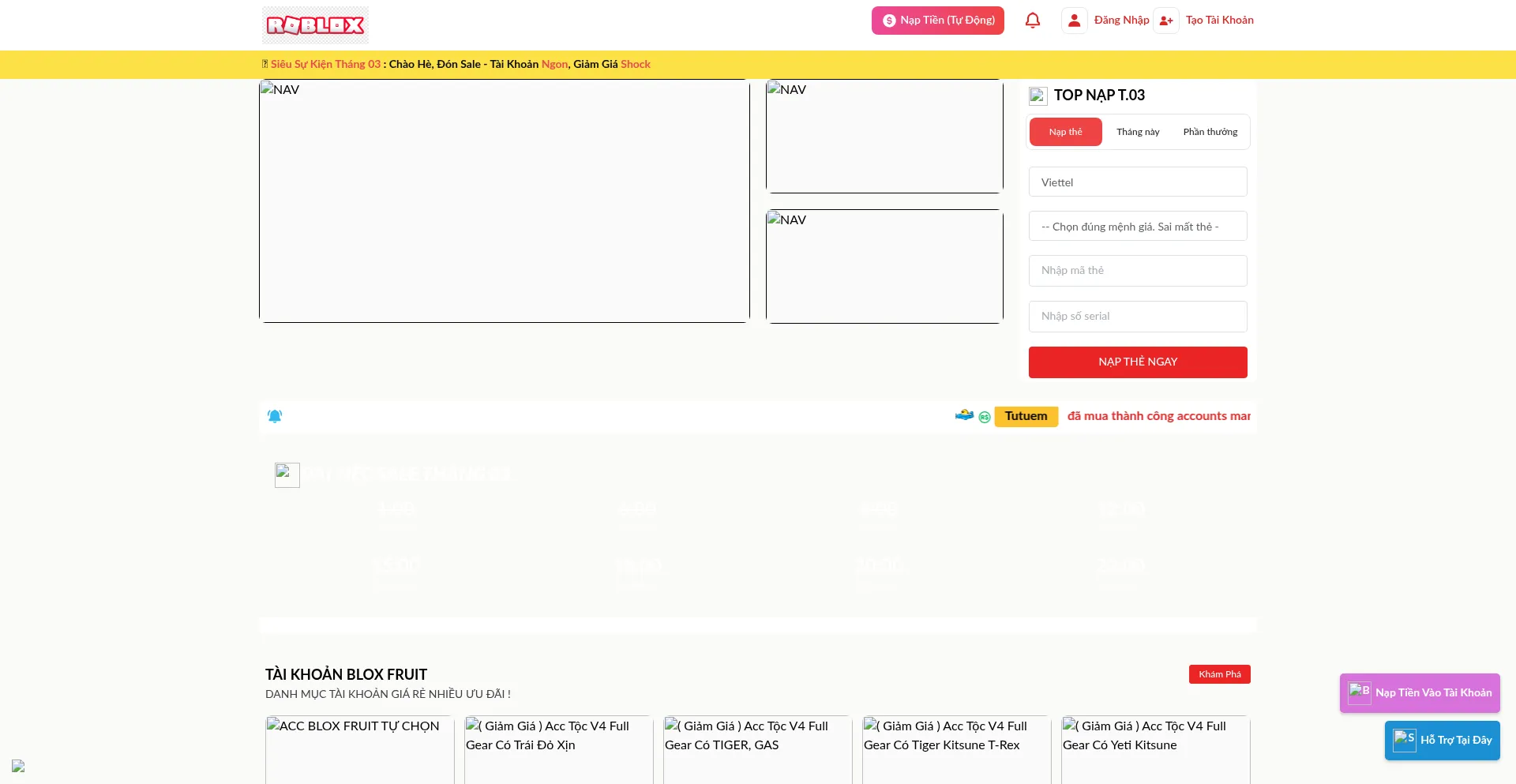Open the Đăng Nhập link
Viewport: 1516px width, 784px height.
1121,21
